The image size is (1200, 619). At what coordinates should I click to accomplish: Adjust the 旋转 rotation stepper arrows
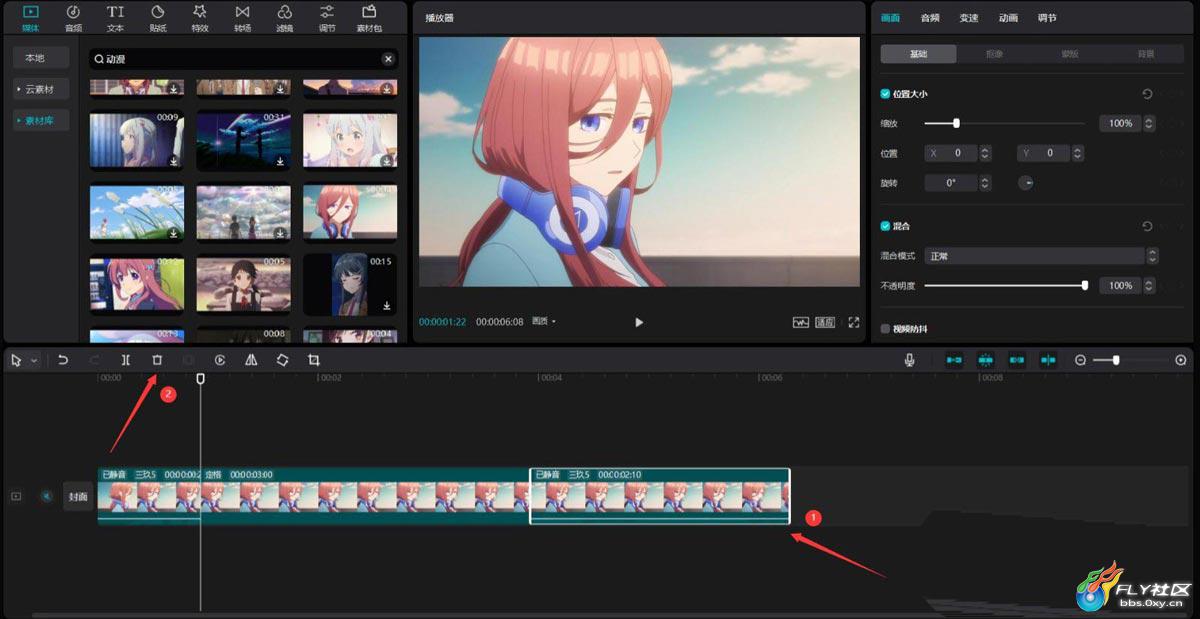986,183
